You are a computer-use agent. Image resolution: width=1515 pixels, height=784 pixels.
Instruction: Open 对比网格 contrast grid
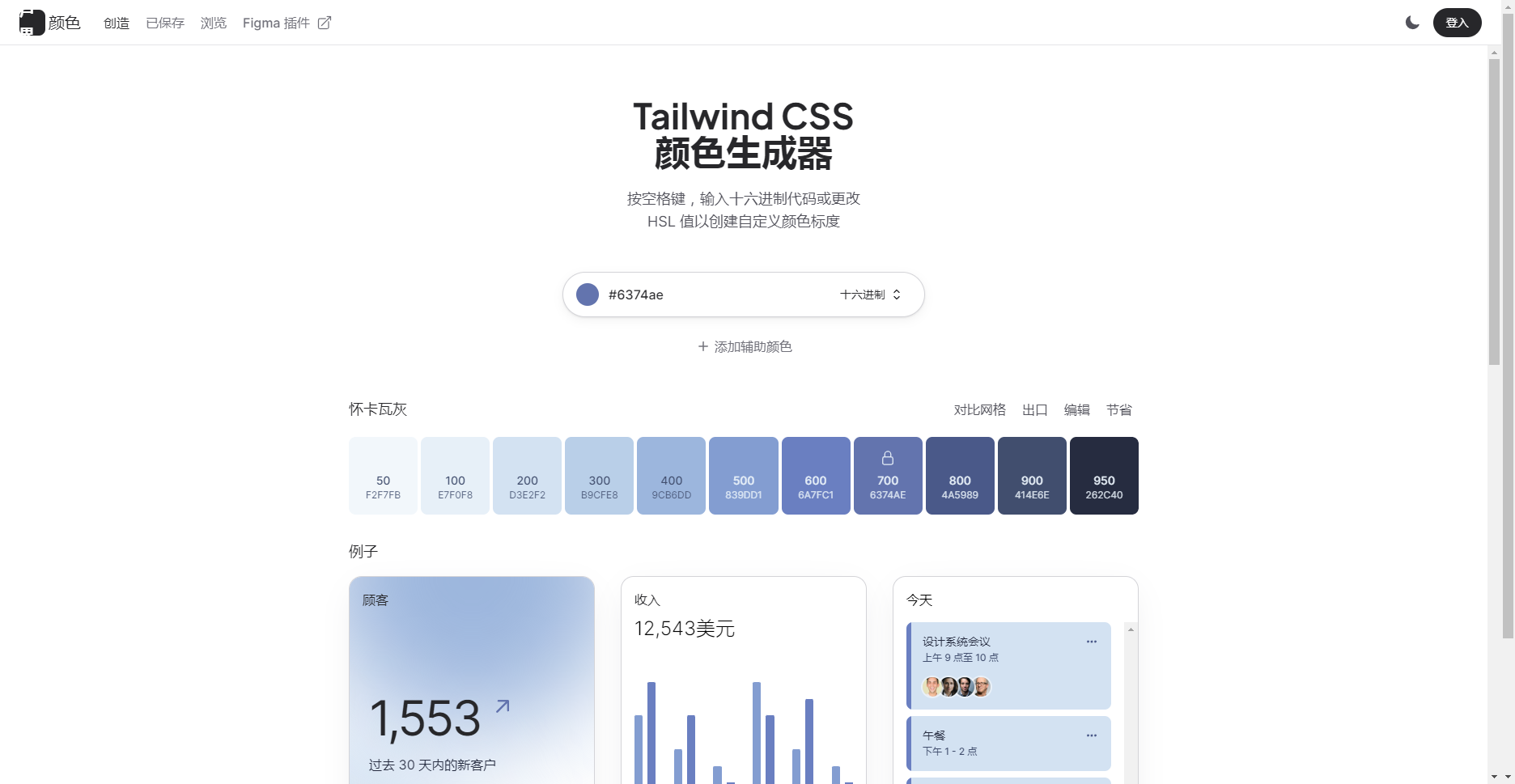979,409
